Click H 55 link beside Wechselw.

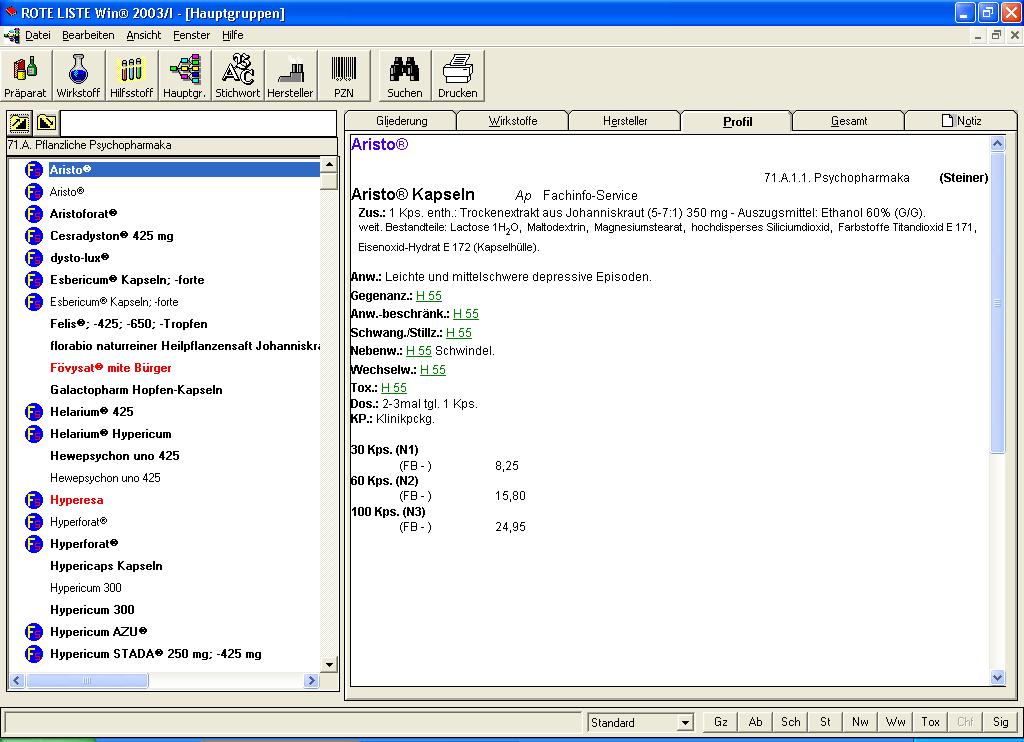tap(432, 370)
